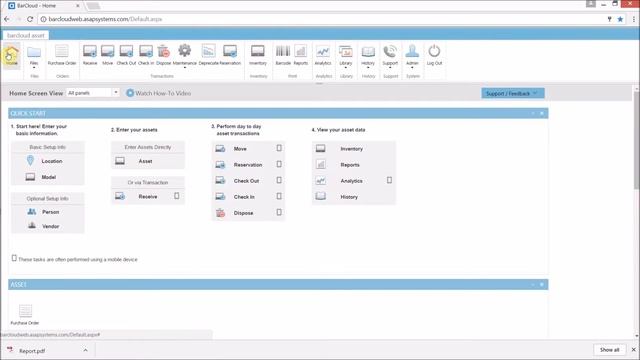
Task: Click the Dispose trash icon in the ribbon
Action: coord(164,56)
